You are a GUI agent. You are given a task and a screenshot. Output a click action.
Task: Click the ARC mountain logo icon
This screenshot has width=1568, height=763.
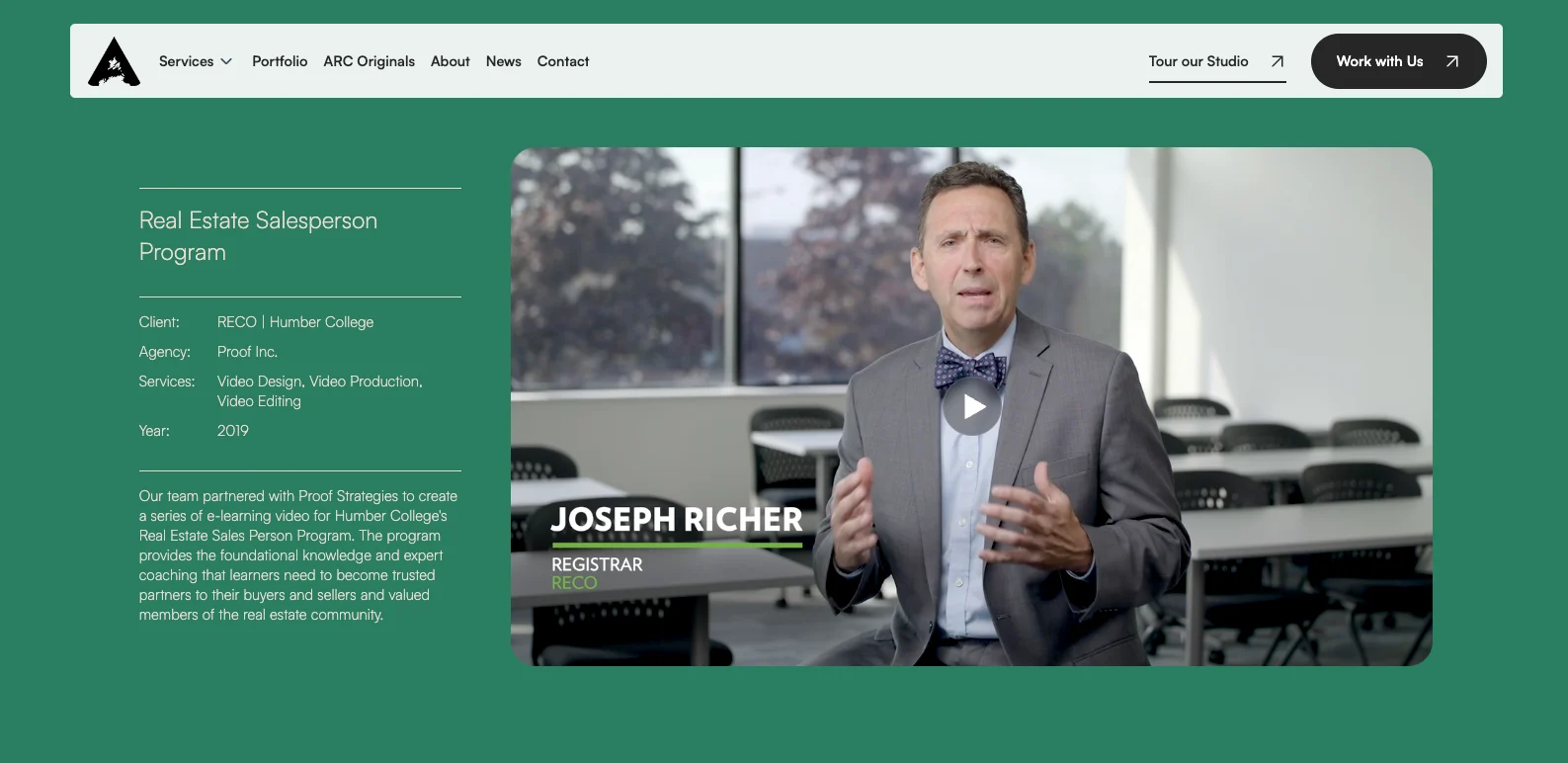pyautogui.click(x=114, y=61)
